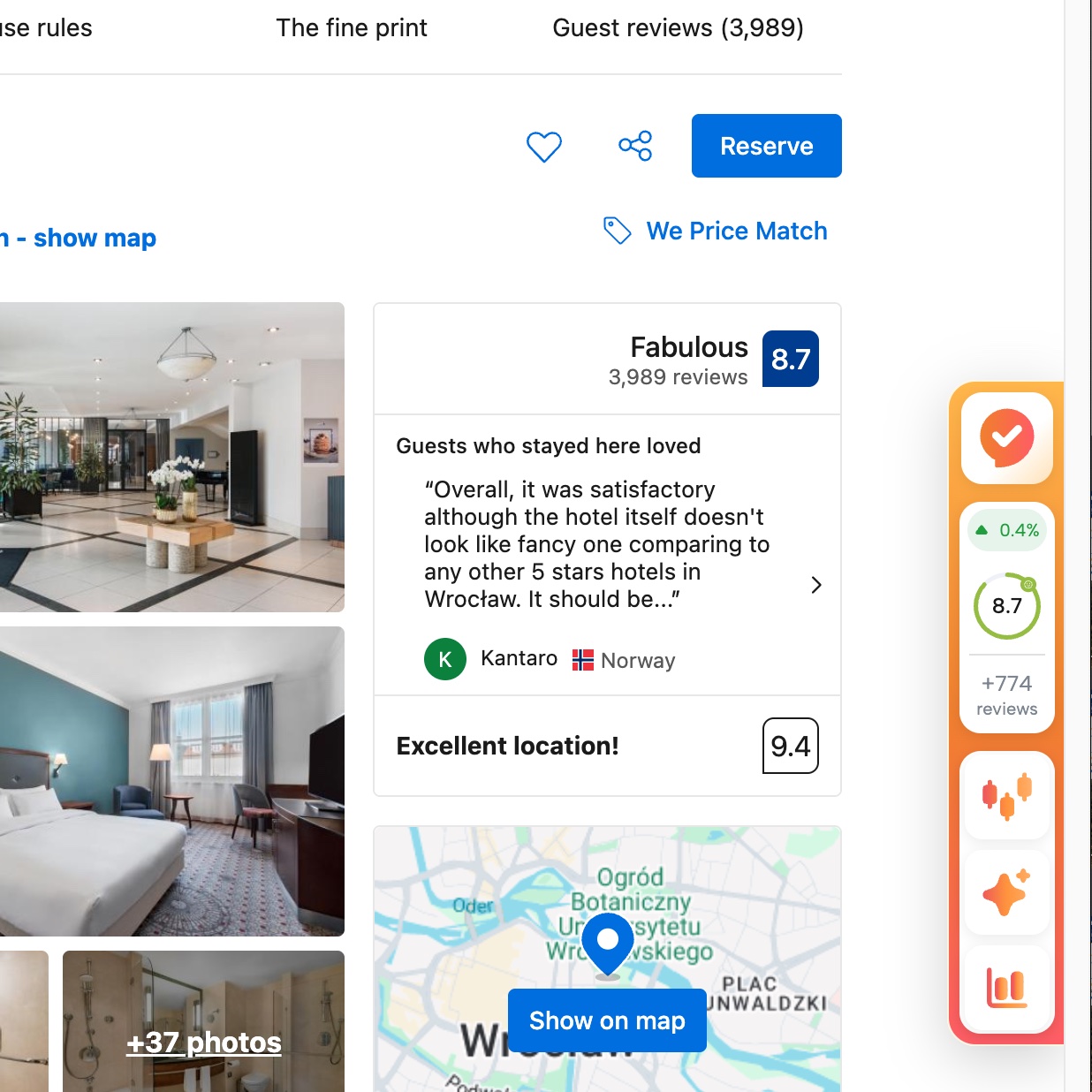1092x1092 pixels.
Task: Click the 8.7 circular score gauge
Action: tap(1007, 606)
